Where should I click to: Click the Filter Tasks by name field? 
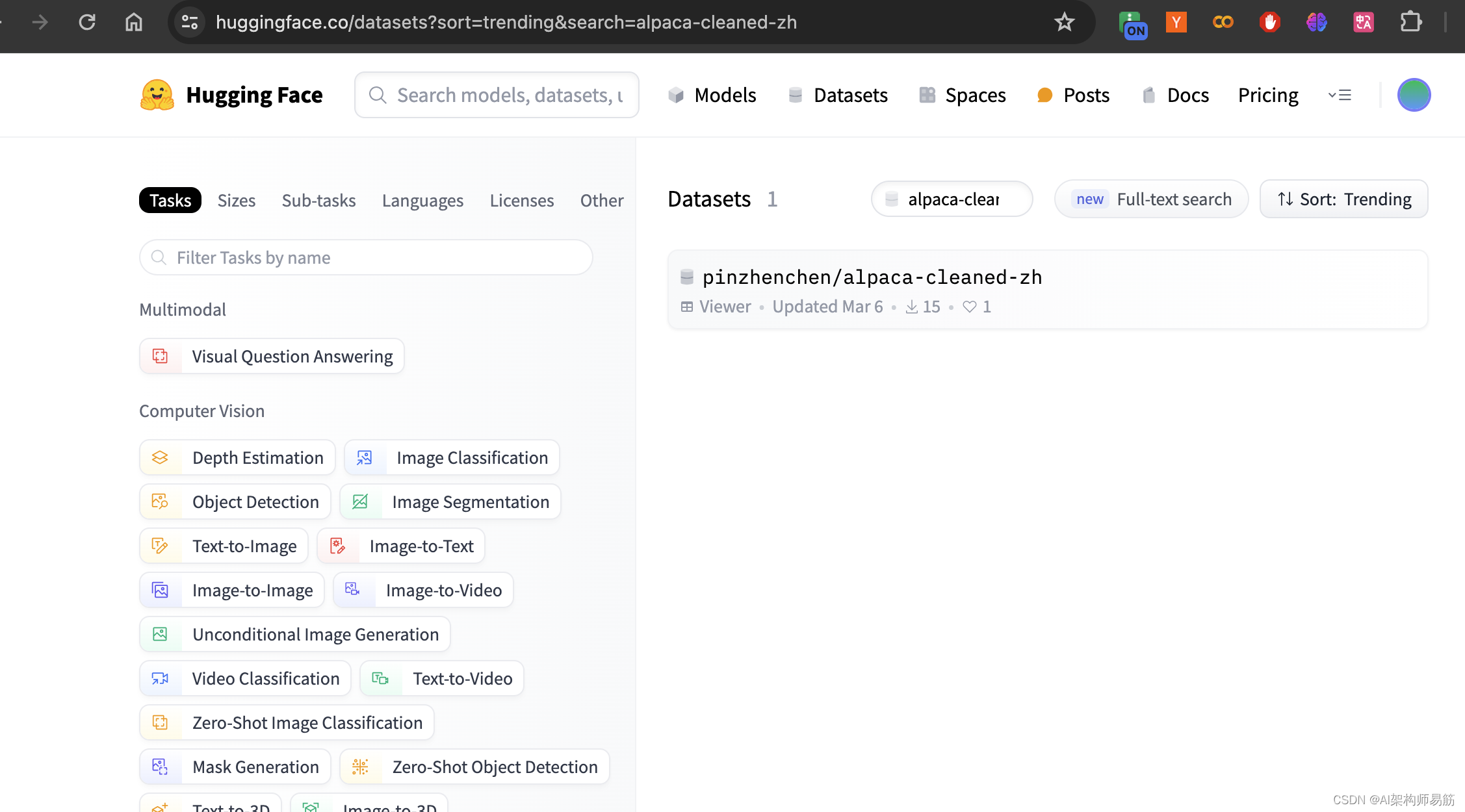(366, 257)
